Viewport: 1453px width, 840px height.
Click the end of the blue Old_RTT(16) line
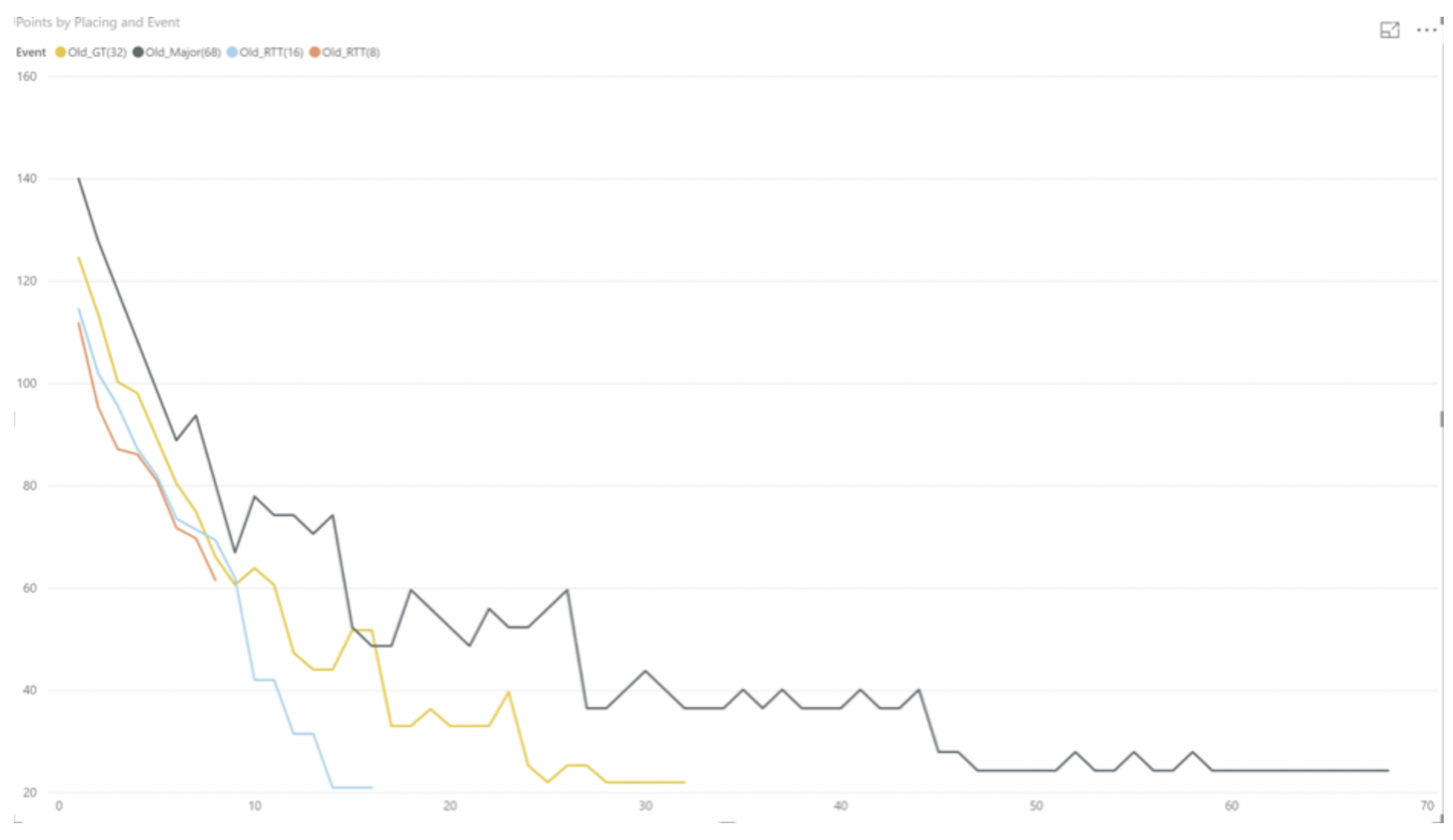point(371,787)
